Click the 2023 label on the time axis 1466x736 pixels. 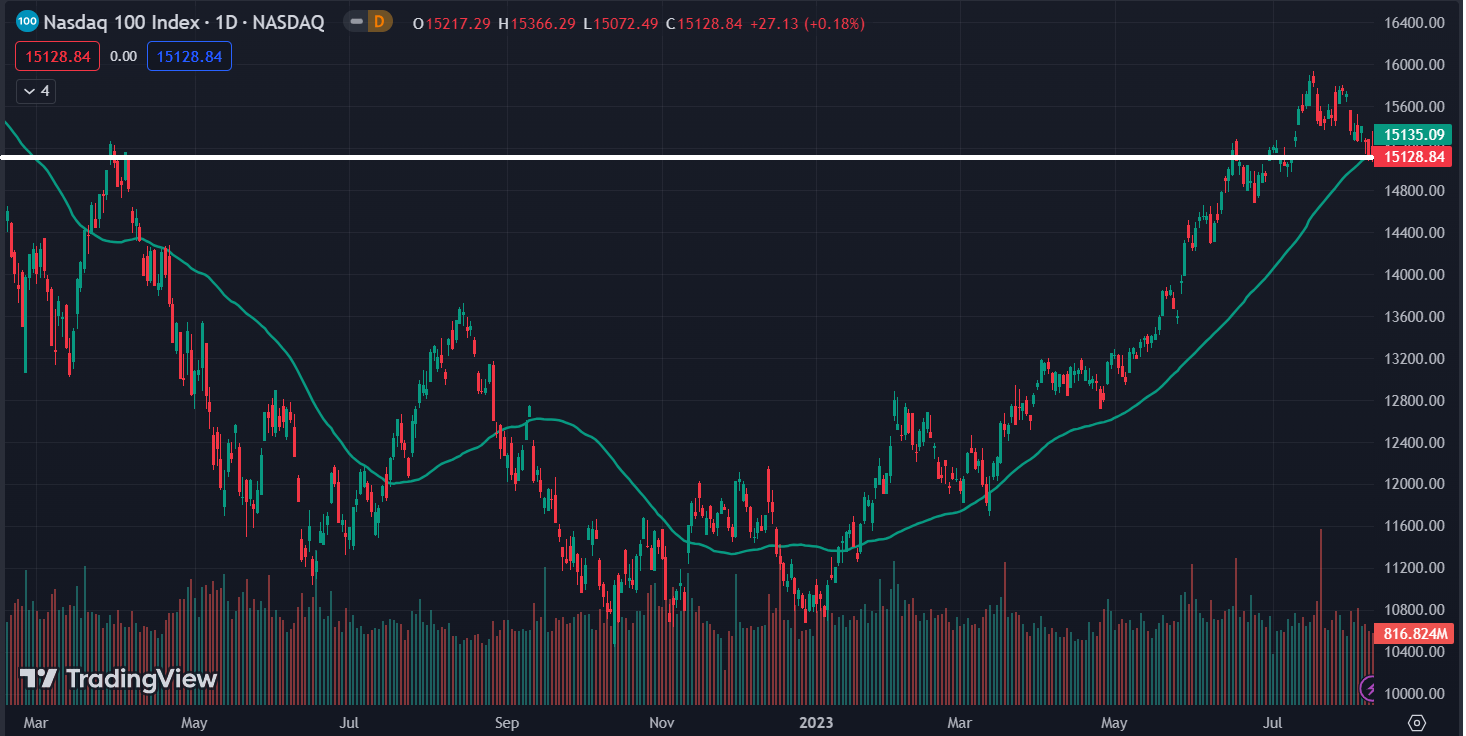[x=817, y=722]
